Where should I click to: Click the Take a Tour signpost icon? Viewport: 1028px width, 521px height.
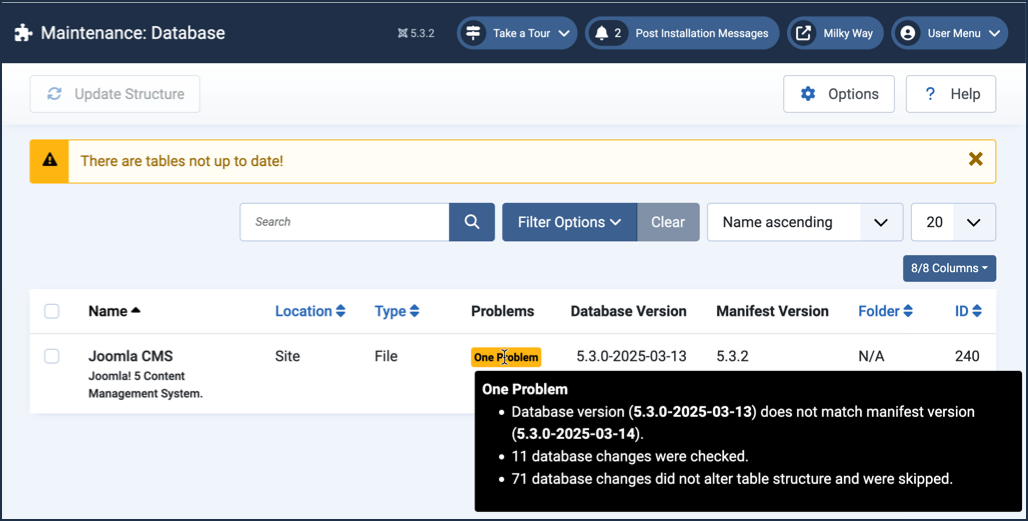pos(473,33)
